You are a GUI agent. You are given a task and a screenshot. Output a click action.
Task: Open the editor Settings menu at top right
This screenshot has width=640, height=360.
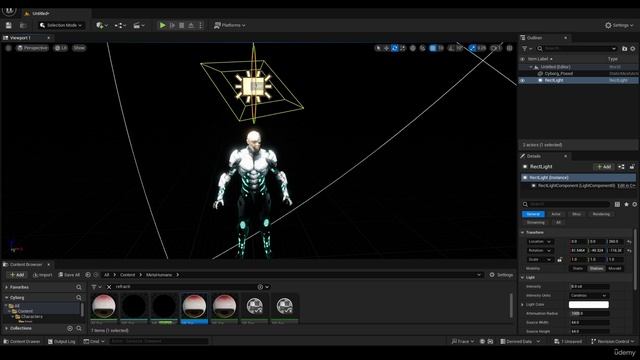tap(619, 25)
